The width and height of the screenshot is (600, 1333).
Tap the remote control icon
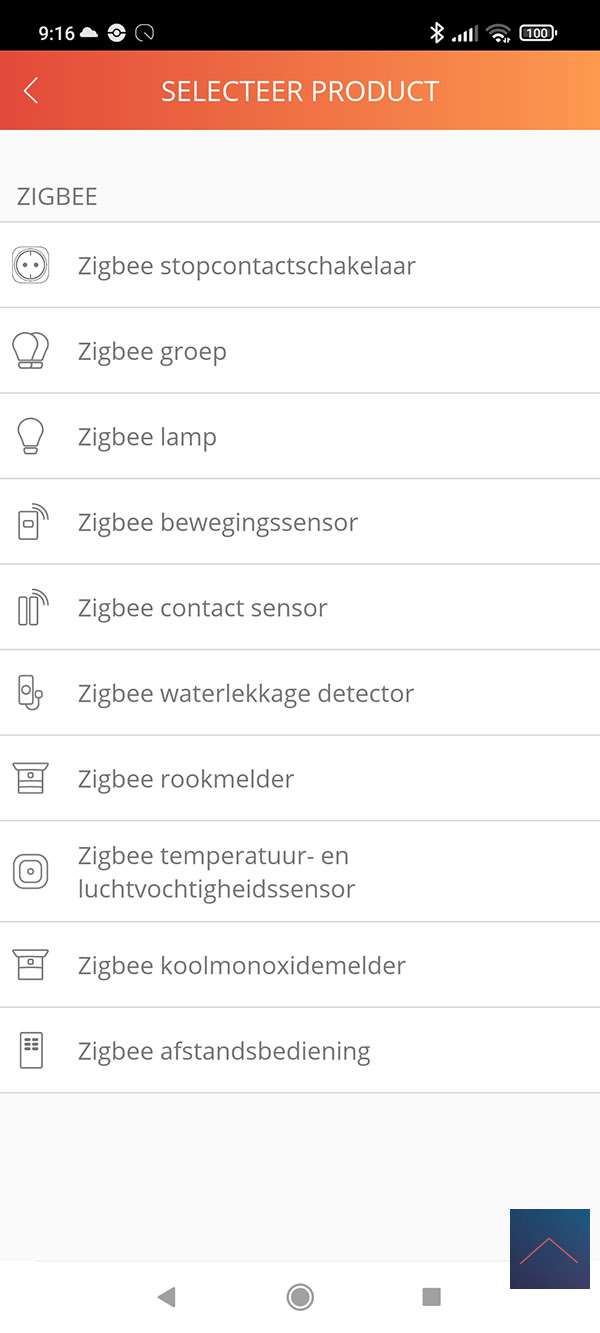[x=31, y=1051]
